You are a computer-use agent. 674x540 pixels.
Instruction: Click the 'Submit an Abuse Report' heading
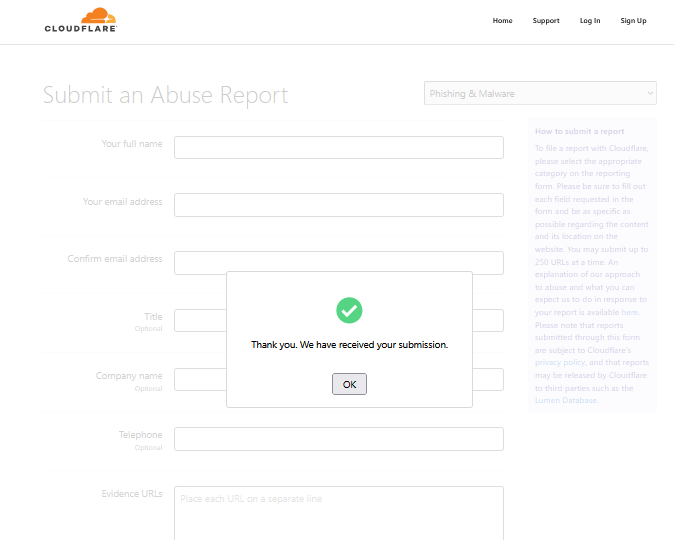tap(165, 95)
